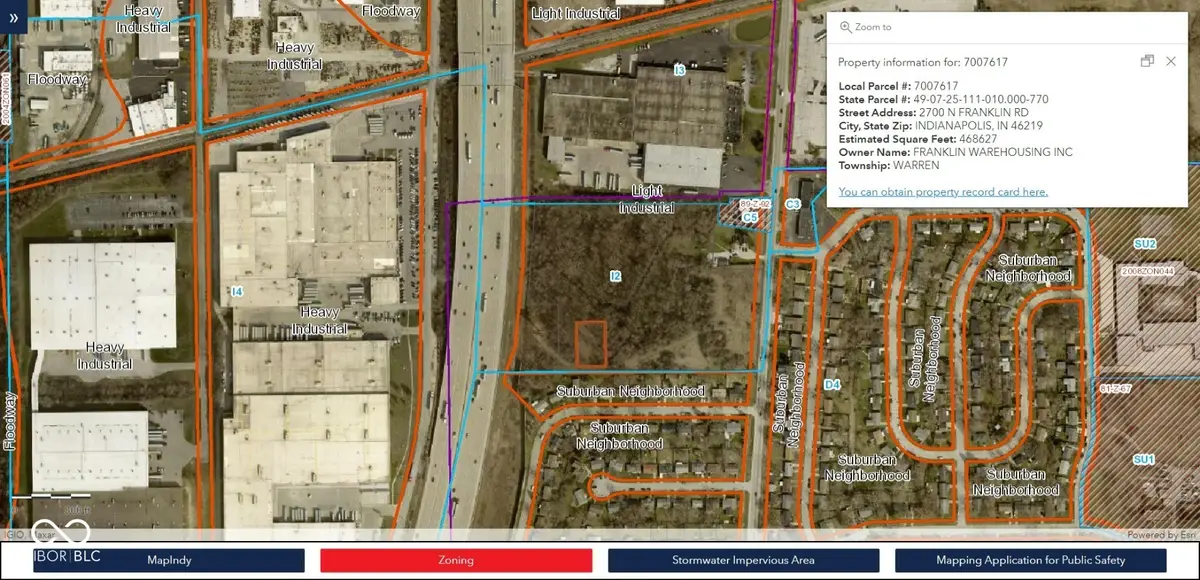Open the Stormwater Impervious Area tab
This screenshot has height=580, width=1200.
pos(743,560)
